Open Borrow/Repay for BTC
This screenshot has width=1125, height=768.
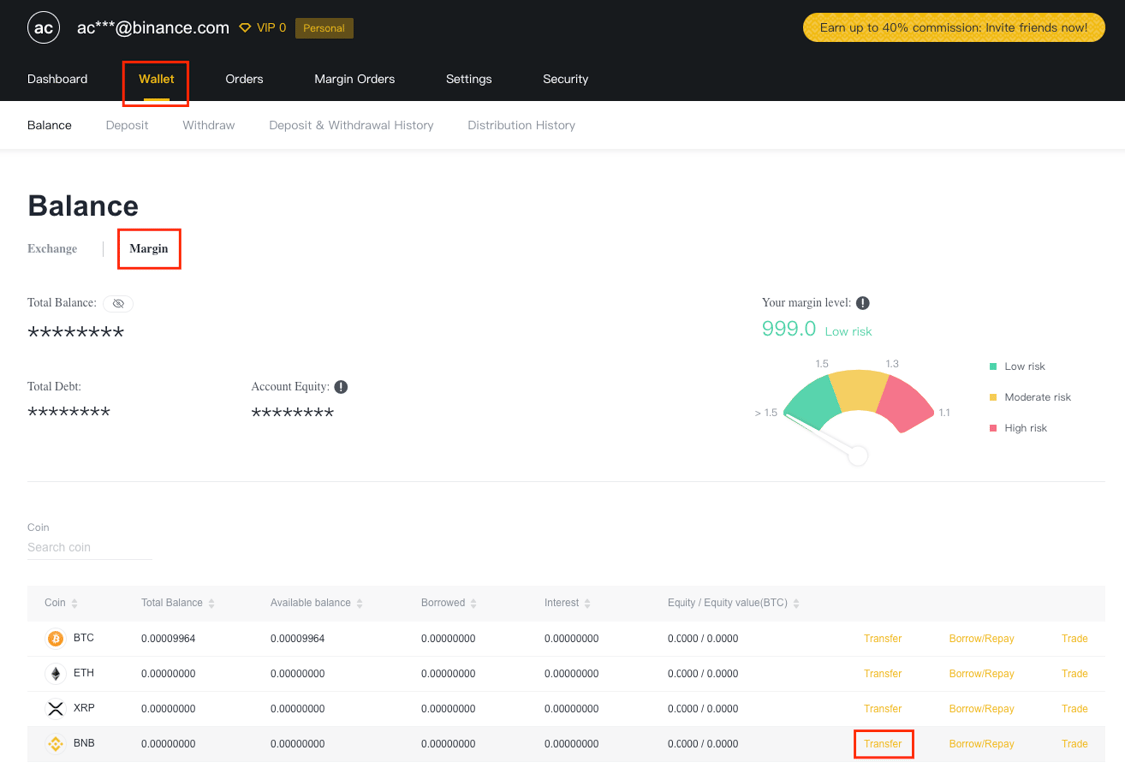[x=981, y=638]
